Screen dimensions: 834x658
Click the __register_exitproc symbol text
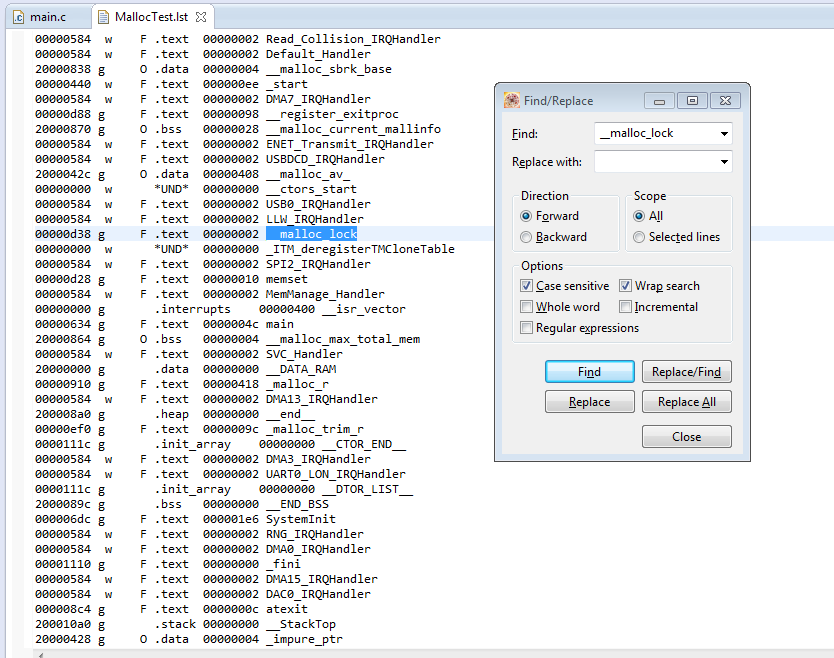pyautogui.click(x=332, y=114)
